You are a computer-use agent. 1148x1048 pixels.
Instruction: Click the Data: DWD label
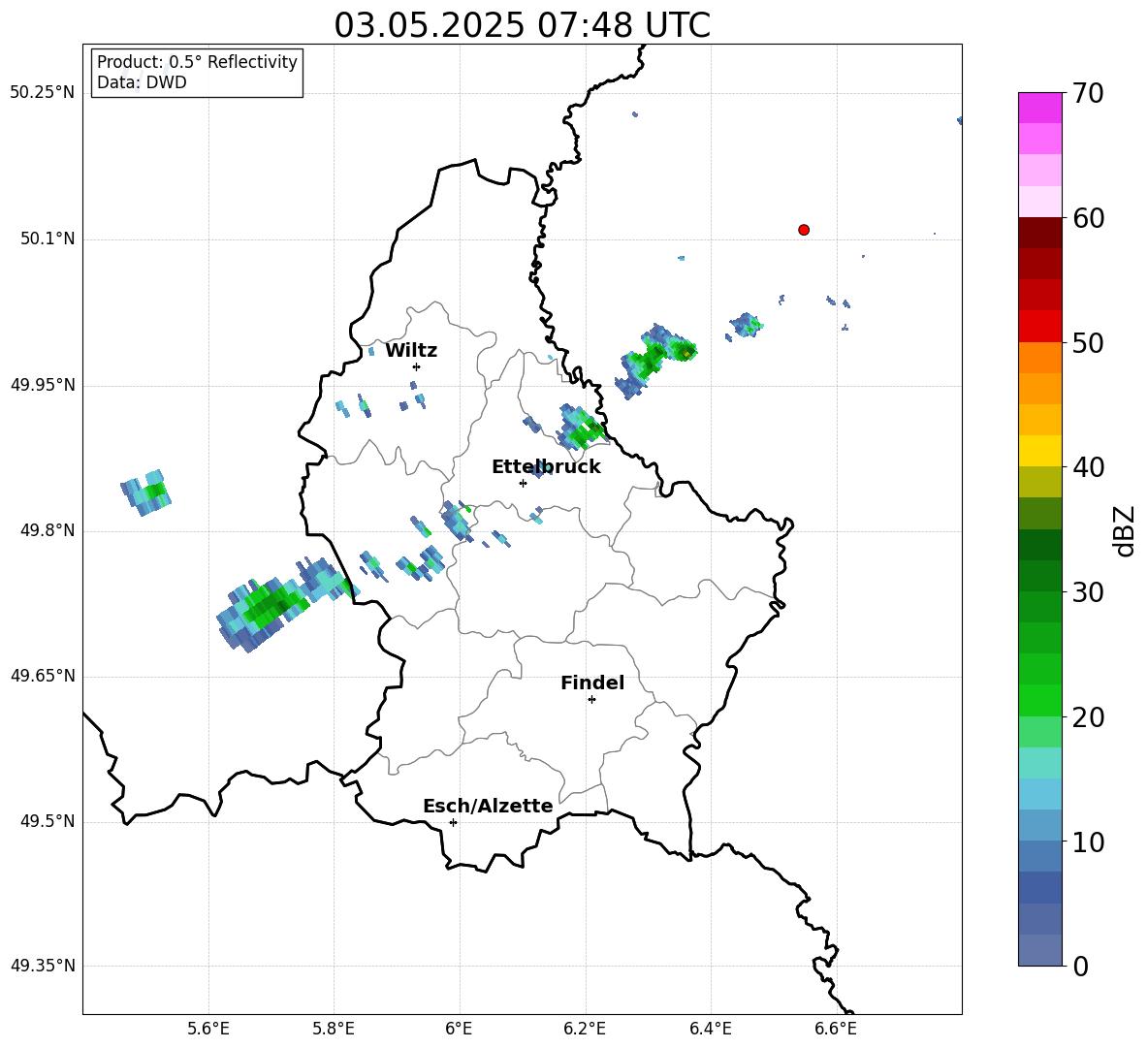(142, 82)
